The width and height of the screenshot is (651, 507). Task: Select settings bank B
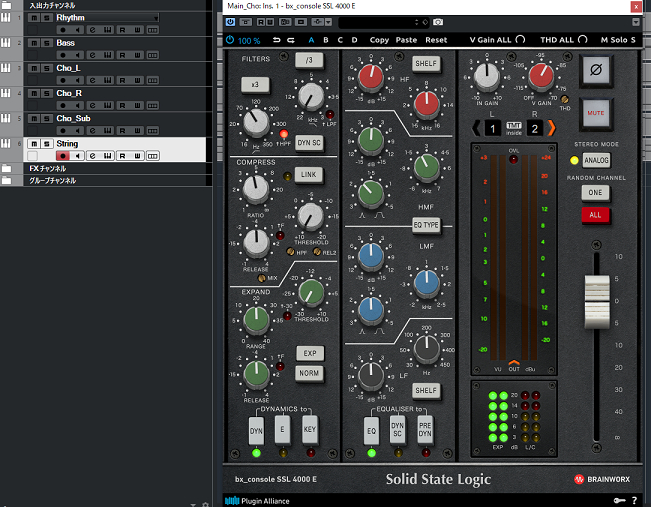tap(326, 40)
